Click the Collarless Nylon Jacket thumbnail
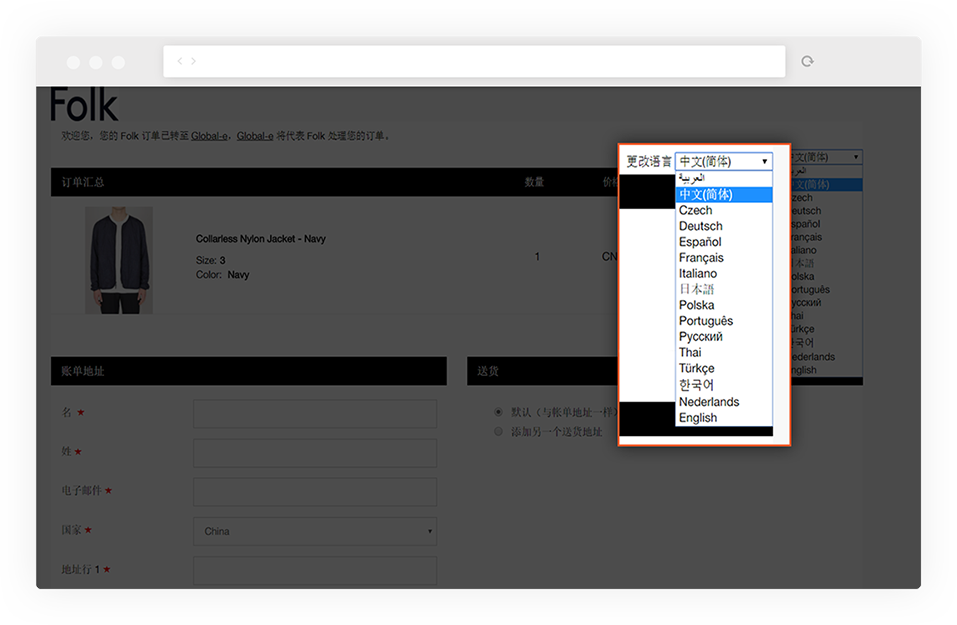This screenshot has height=625, width=957. [x=119, y=260]
